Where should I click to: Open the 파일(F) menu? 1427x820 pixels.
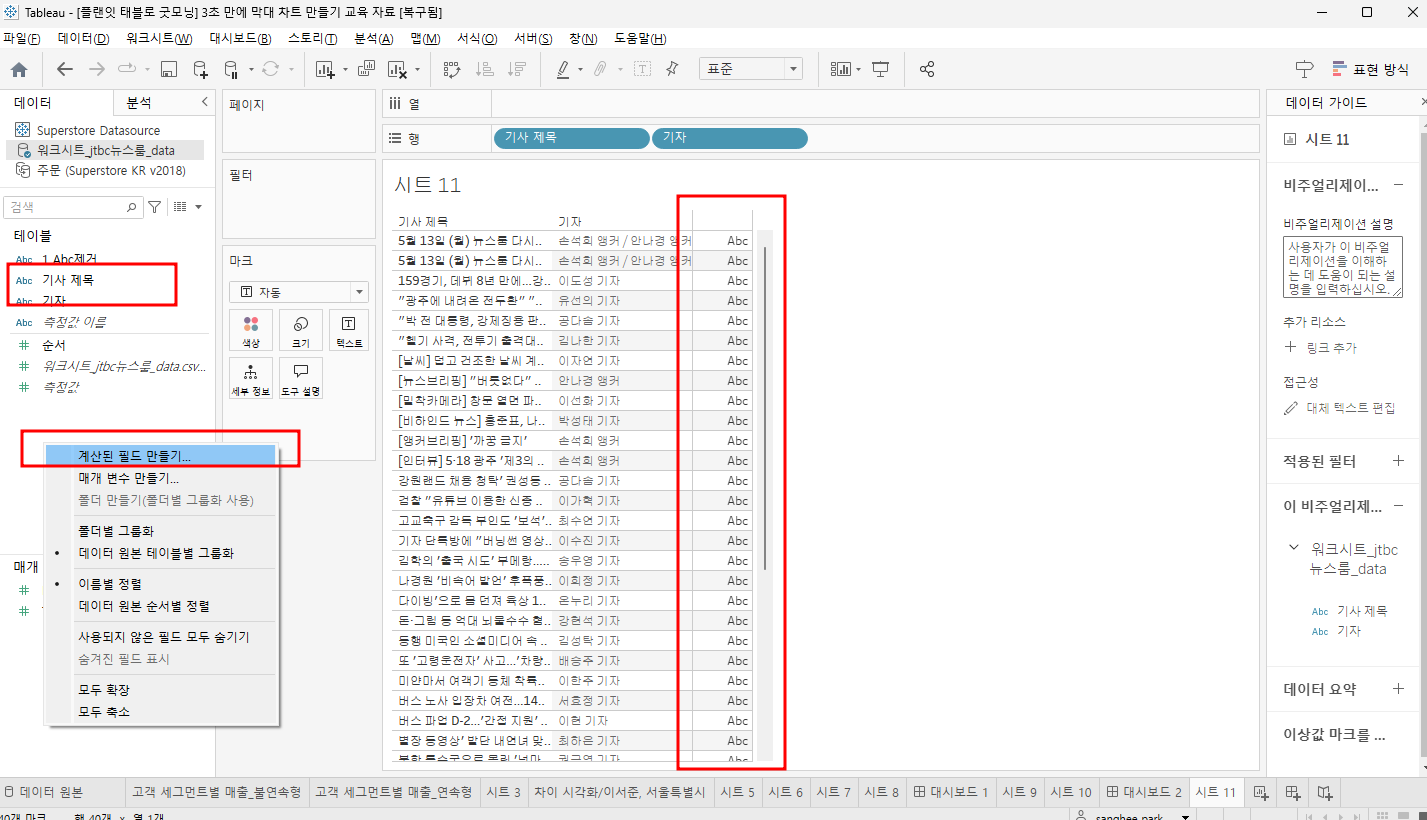(x=21, y=38)
